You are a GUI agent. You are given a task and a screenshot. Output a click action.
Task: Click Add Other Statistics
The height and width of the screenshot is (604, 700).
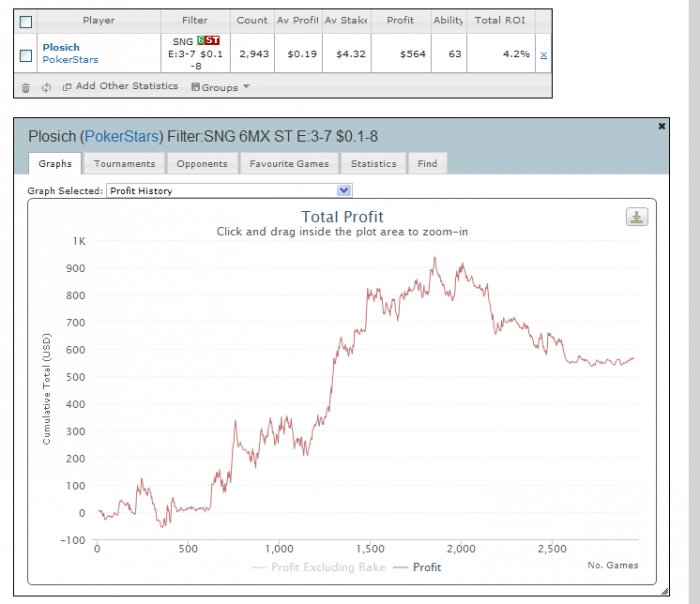(x=121, y=86)
